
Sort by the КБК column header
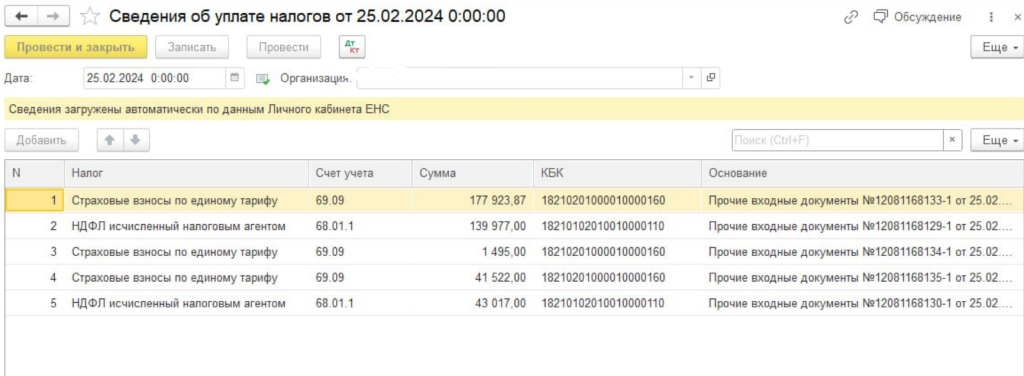point(617,174)
